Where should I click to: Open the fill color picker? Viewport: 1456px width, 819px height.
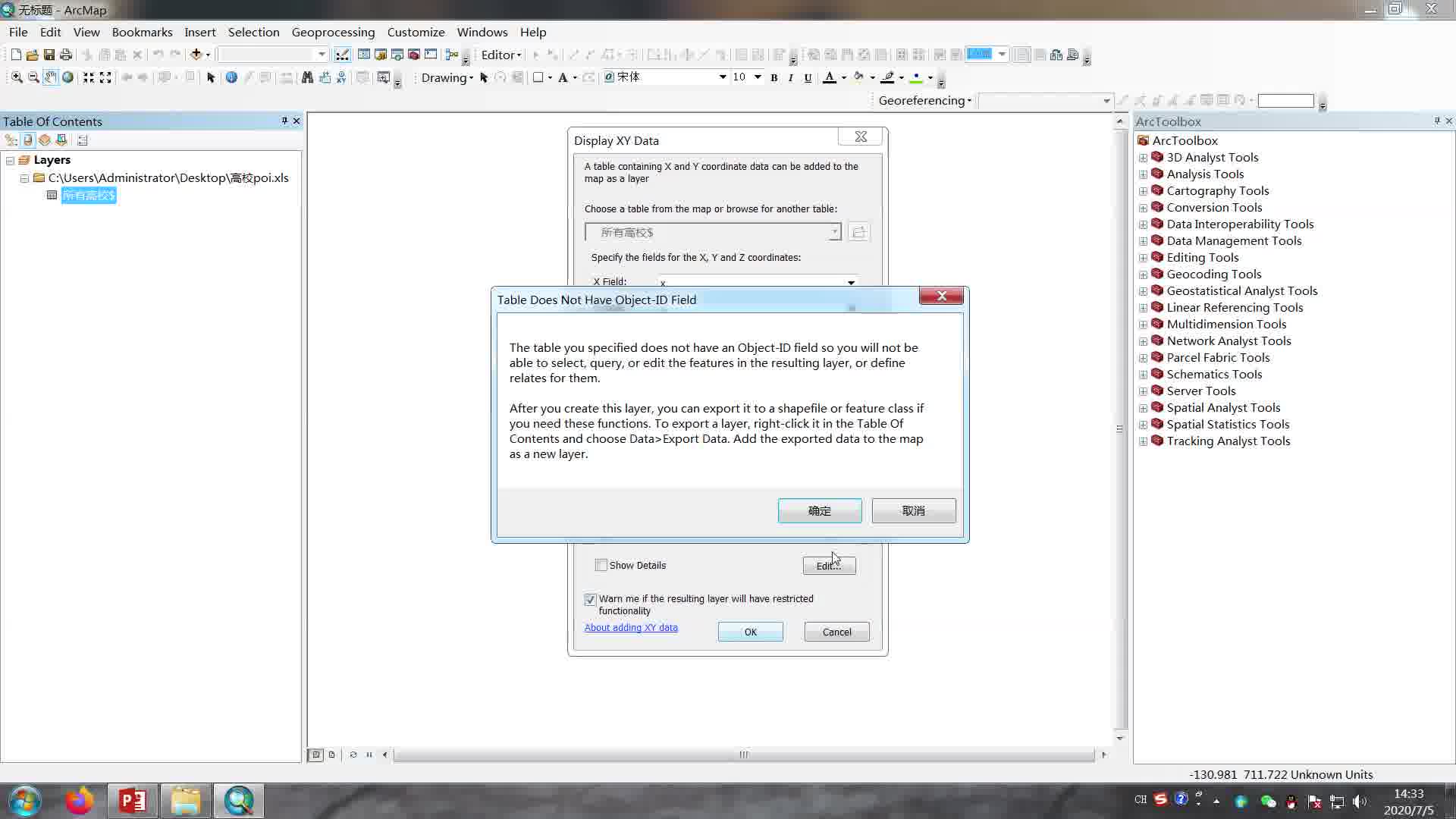[x=864, y=77]
